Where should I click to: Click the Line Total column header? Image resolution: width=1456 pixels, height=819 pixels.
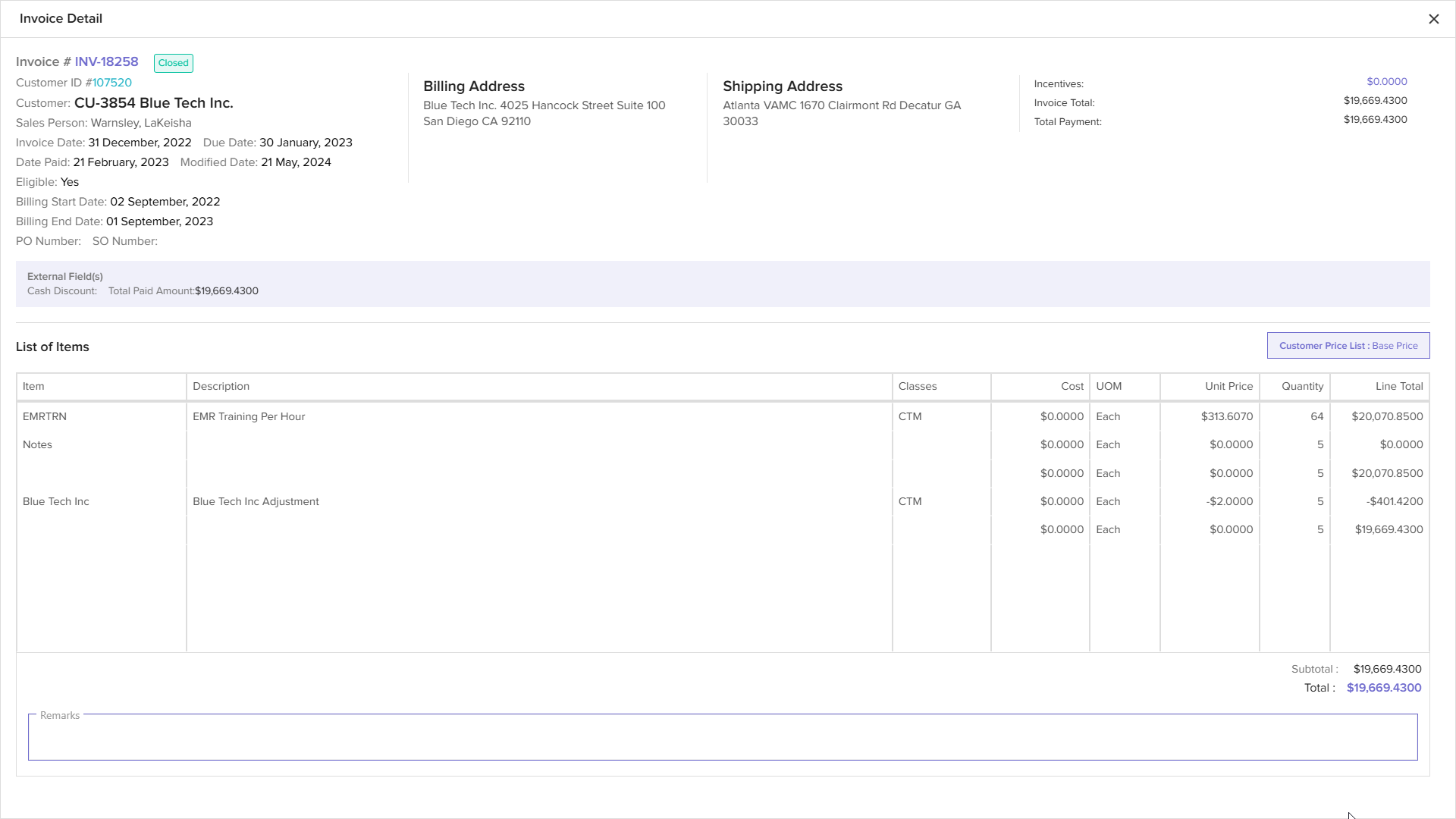1398,387
